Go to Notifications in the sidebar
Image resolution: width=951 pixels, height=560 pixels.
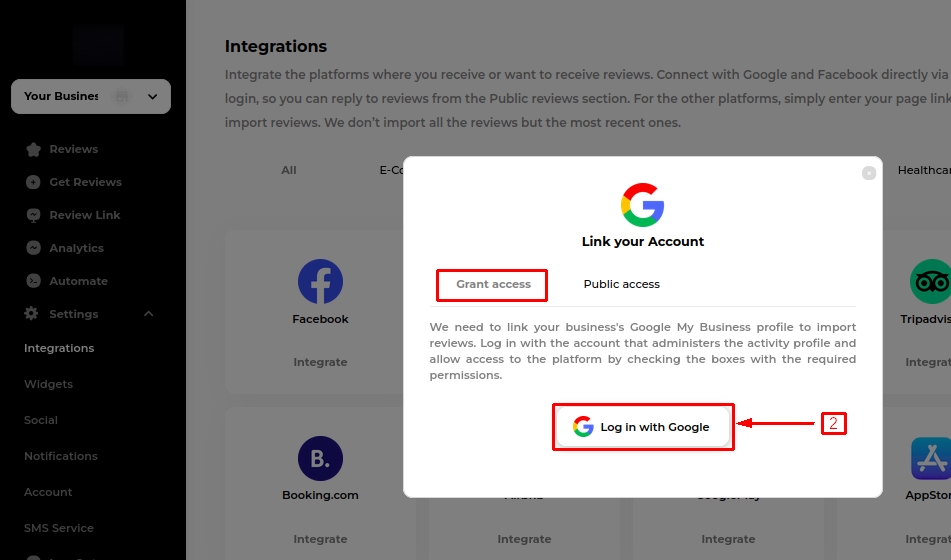[x=61, y=456]
